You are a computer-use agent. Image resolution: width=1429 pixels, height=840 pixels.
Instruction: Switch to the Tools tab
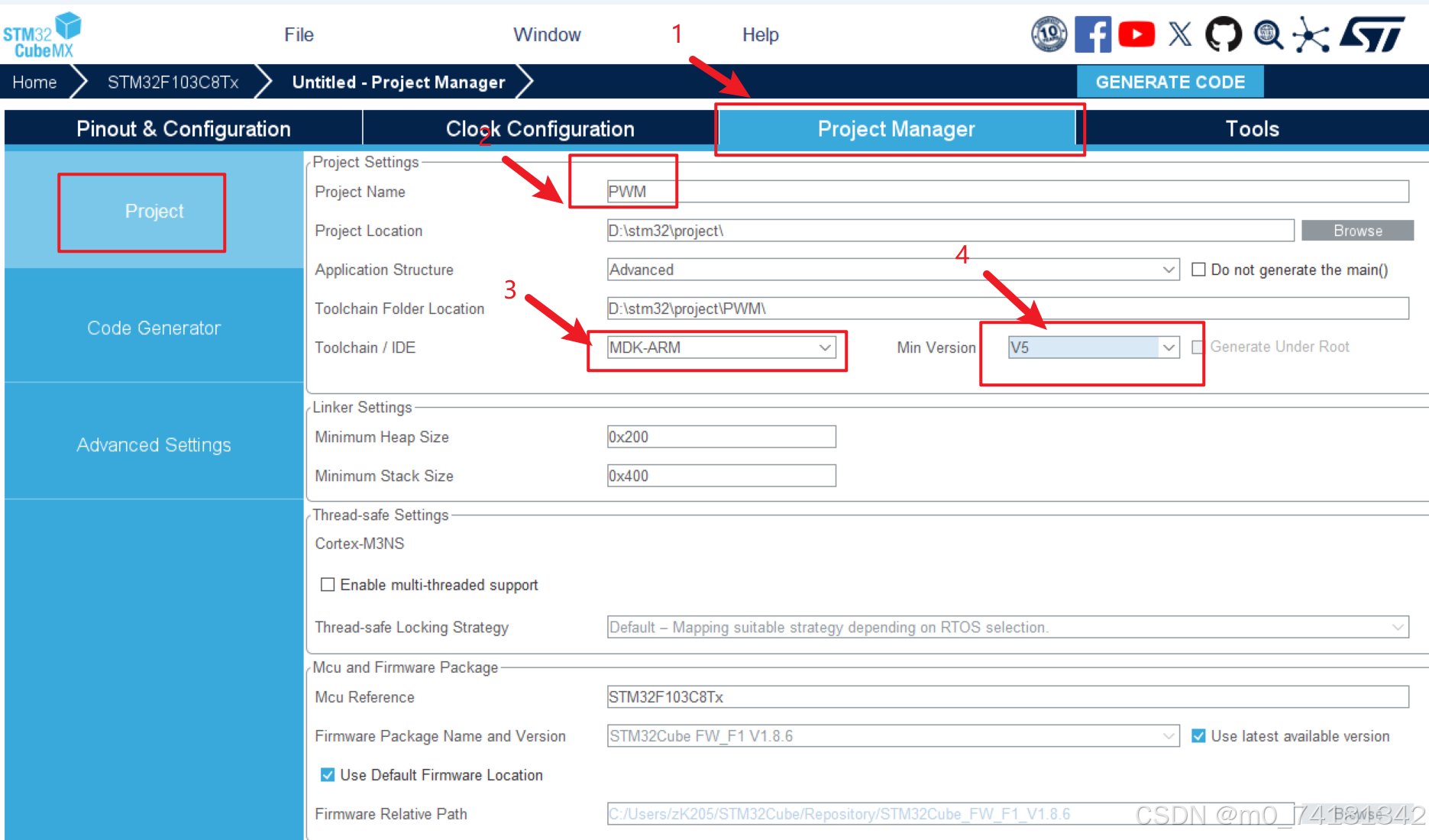pyautogui.click(x=1253, y=128)
